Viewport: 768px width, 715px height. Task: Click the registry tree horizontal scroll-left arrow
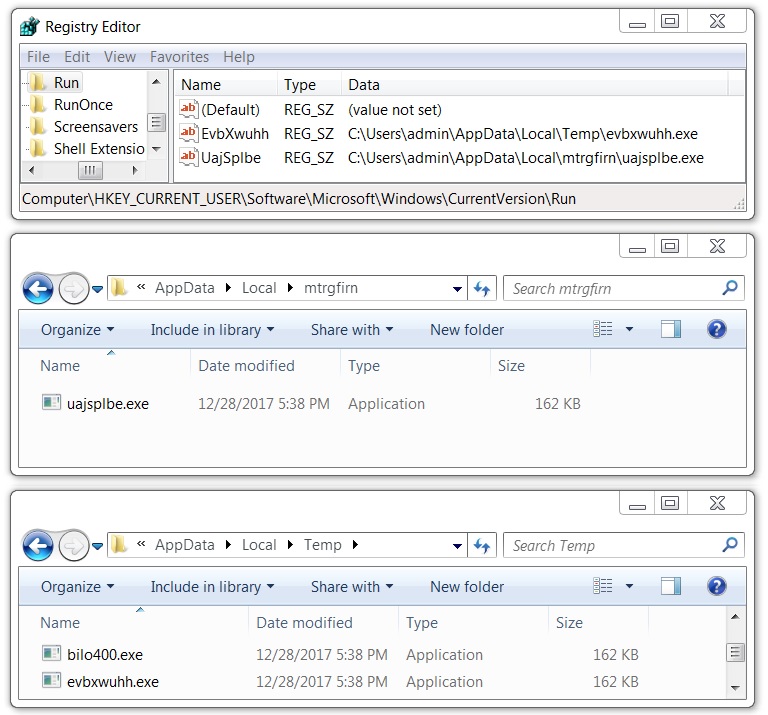31,170
